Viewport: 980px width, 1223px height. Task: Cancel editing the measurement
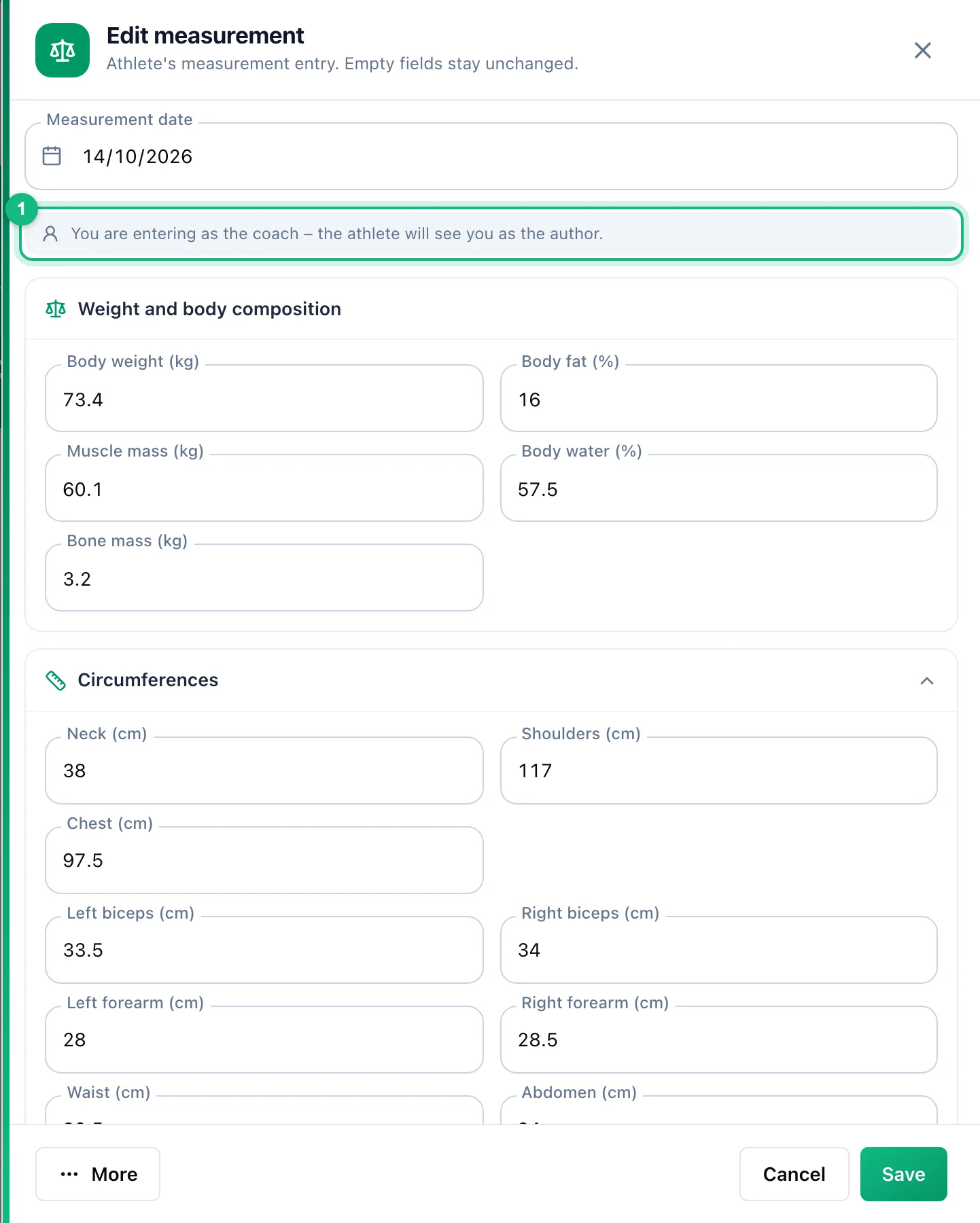tap(794, 1174)
